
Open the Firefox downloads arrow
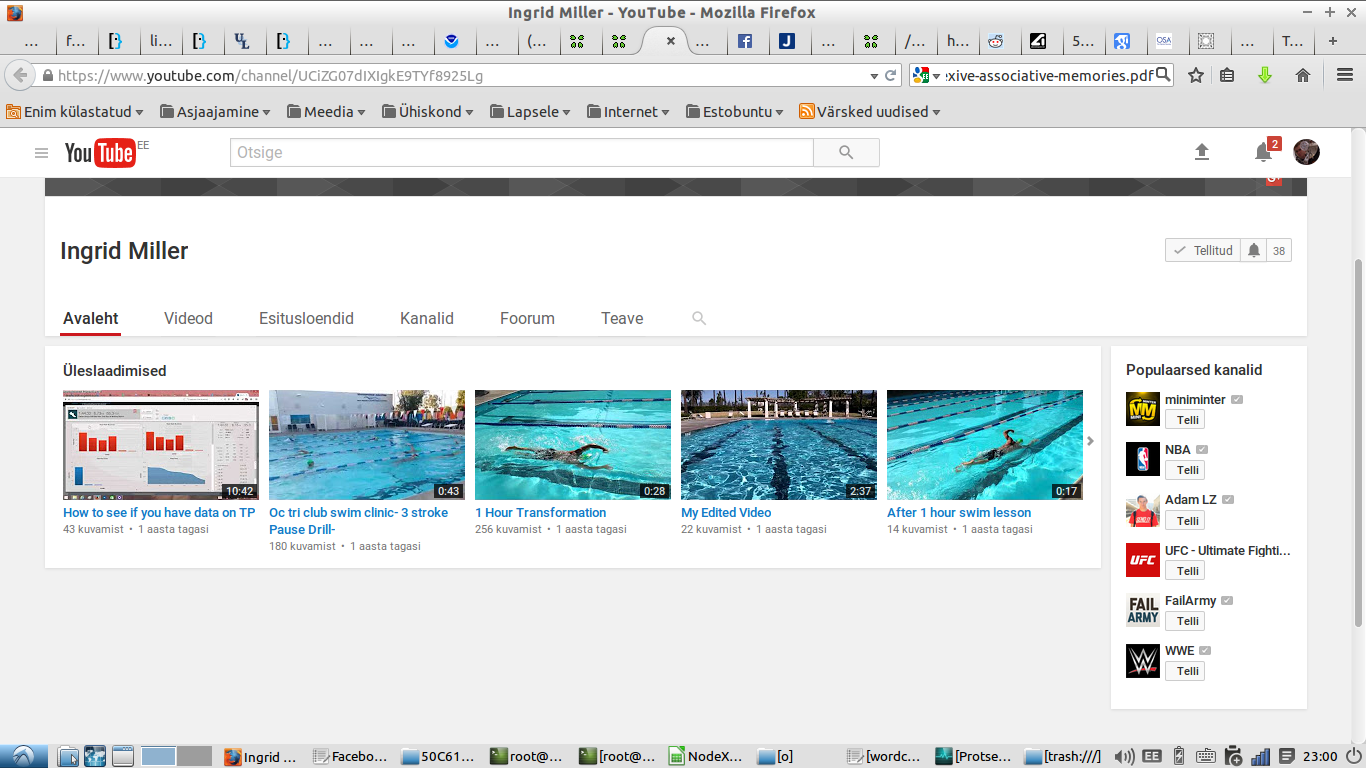tap(1265, 76)
